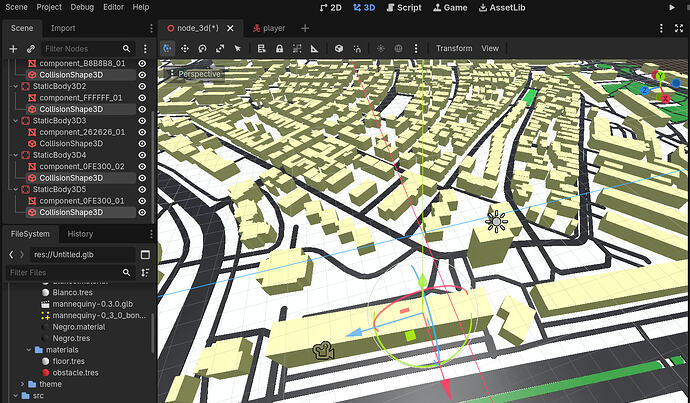Select the obstacle.tres red material file
690x403 pixels.
point(76,372)
